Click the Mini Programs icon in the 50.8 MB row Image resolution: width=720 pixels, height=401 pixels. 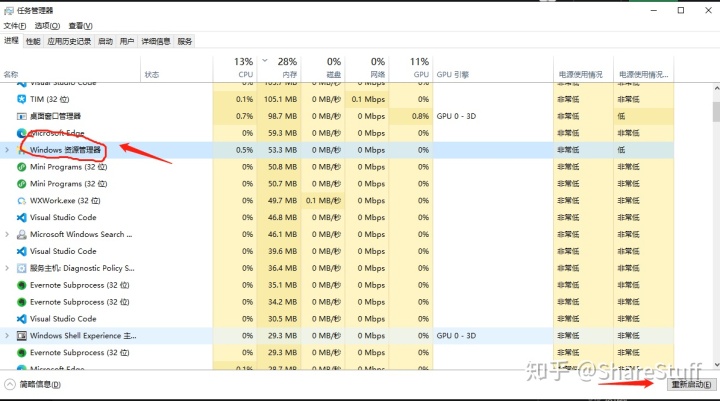click(x=22, y=167)
